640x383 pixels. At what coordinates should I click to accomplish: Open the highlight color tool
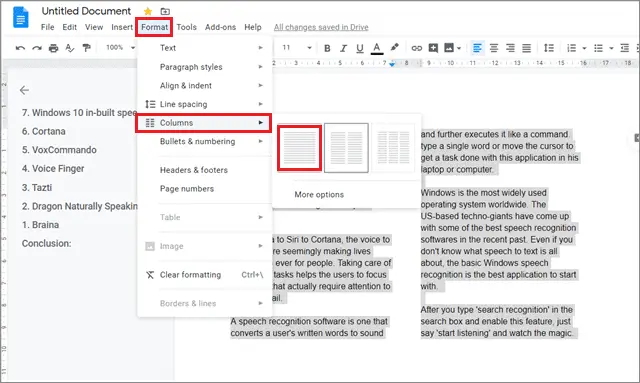click(x=394, y=47)
